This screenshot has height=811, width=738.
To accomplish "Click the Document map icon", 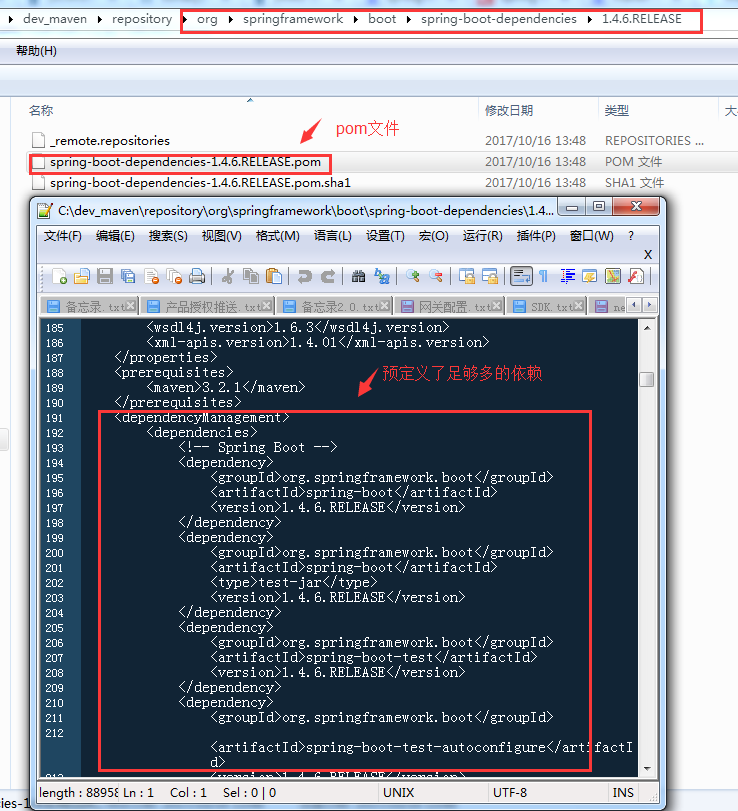I will pos(612,277).
